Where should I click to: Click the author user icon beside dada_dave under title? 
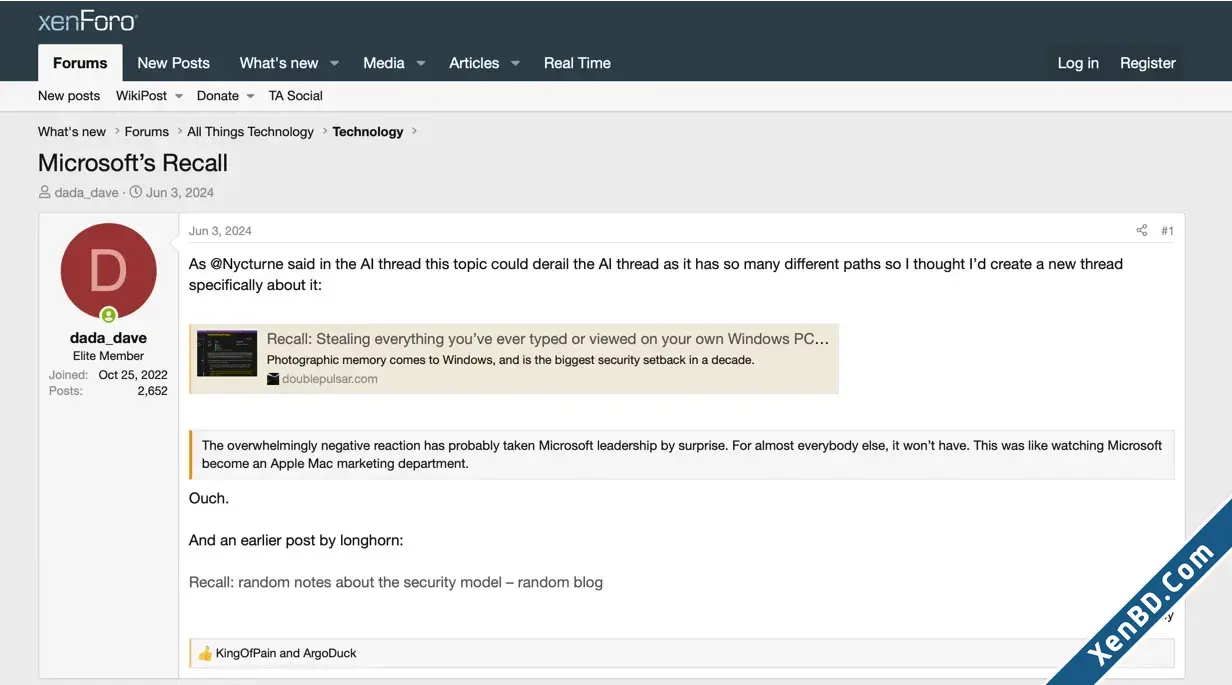tap(44, 192)
